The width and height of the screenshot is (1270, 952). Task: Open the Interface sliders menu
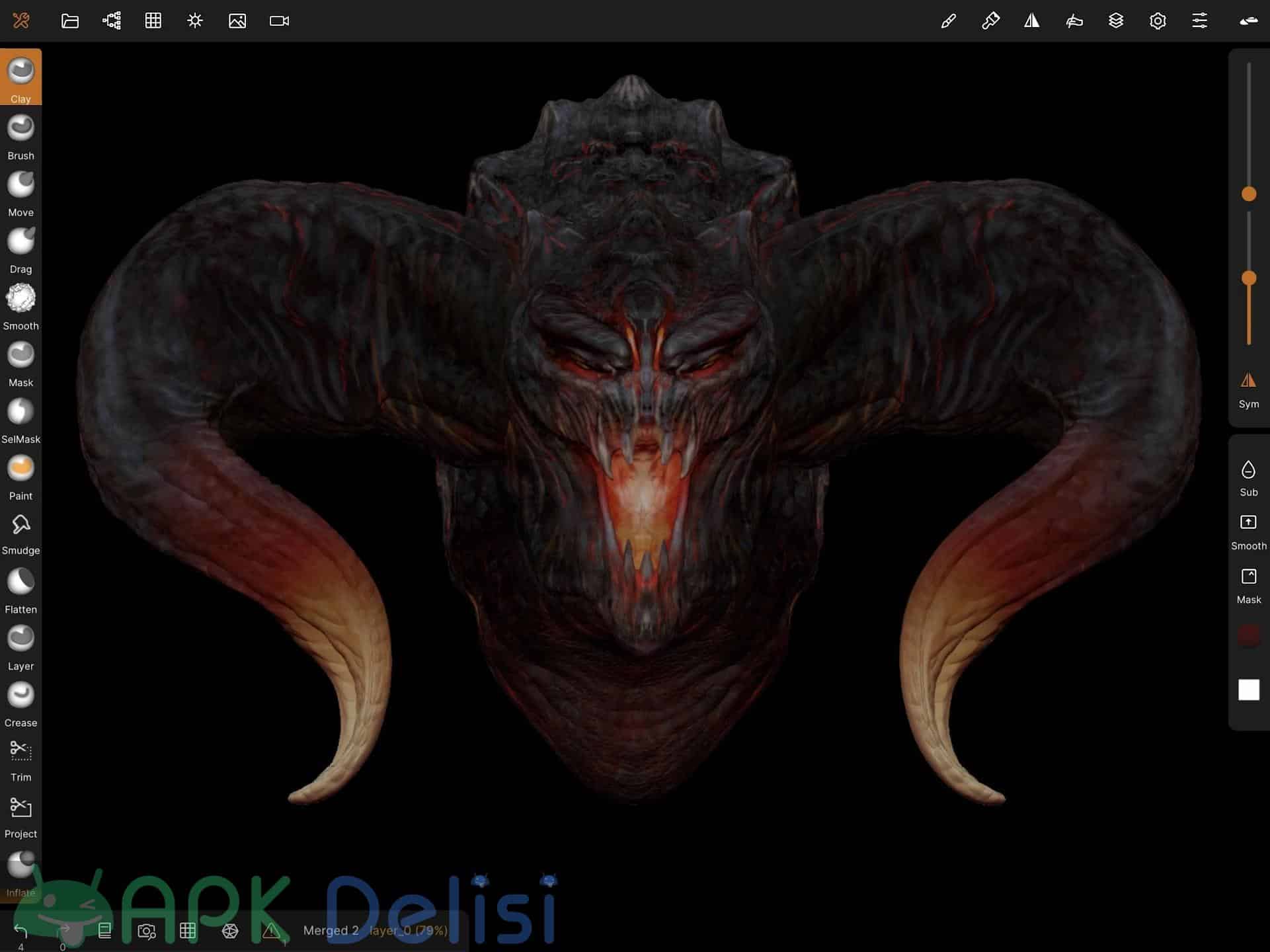(x=1200, y=21)
